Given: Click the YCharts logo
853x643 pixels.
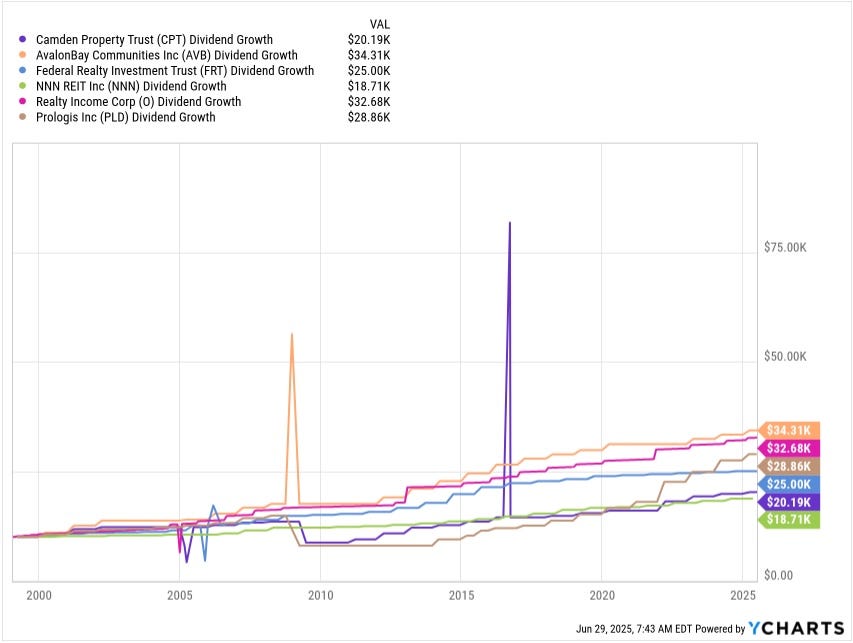Looking at the screenshot, I should [x=796, y=628].
